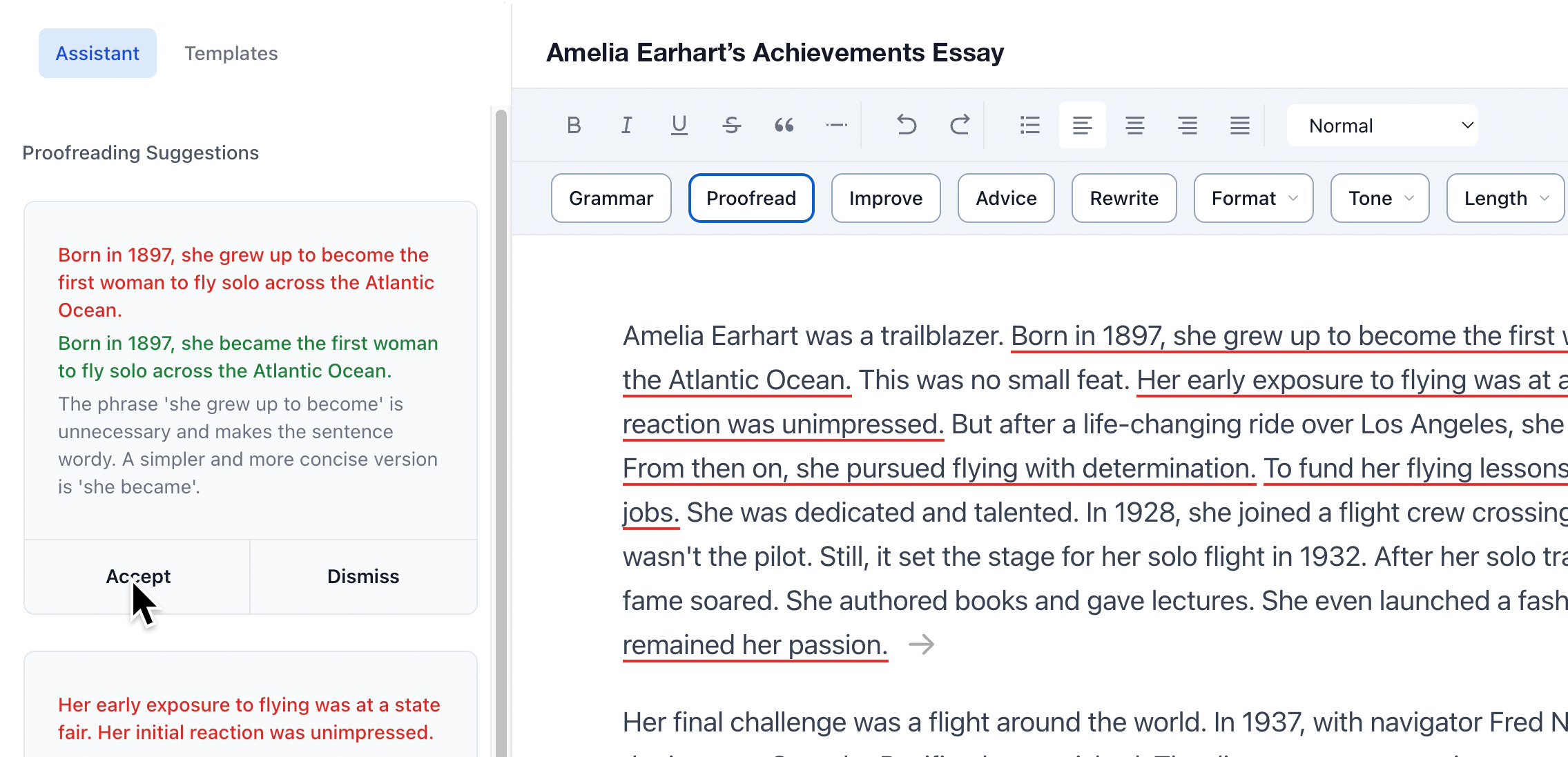
Task: Accept the first proofreading suggestion
Action: click(x=137, y=577)
